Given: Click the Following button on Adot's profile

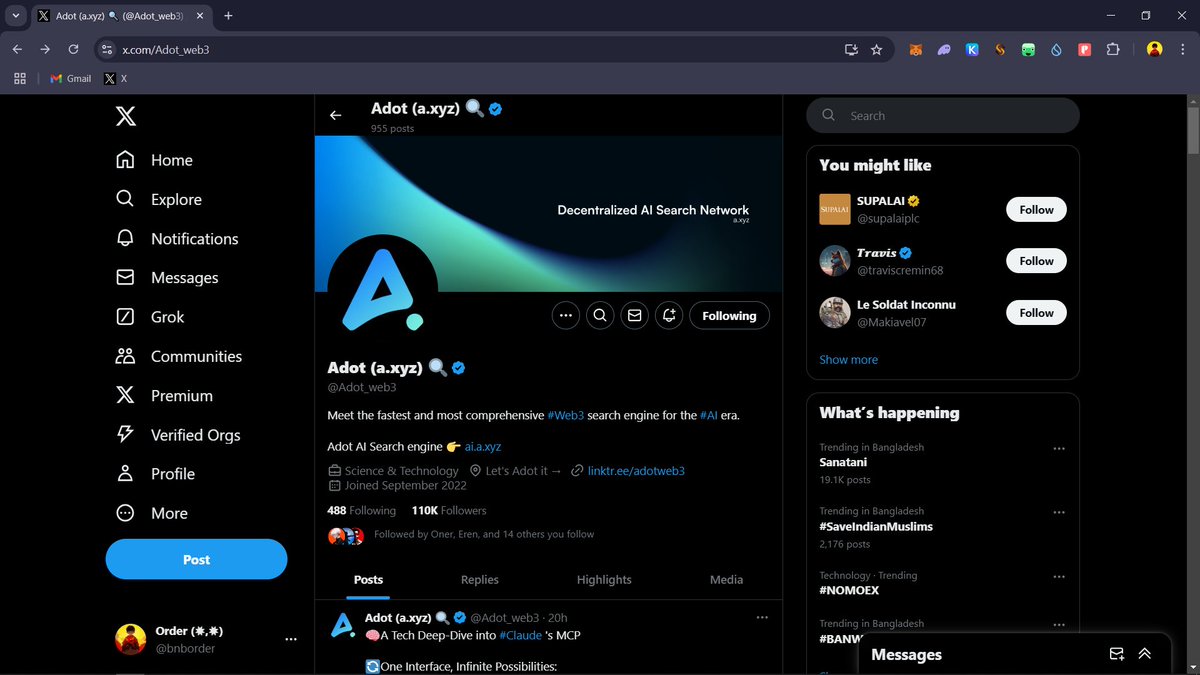Looking at the screenshot, I should click(x=729, y=315).
